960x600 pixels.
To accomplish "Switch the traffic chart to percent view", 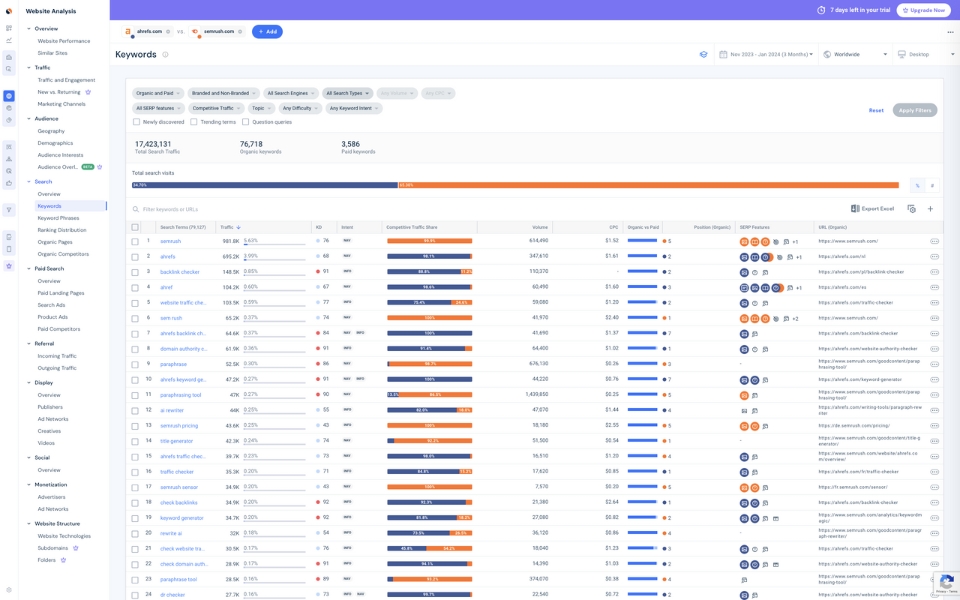I will (917, 186).
